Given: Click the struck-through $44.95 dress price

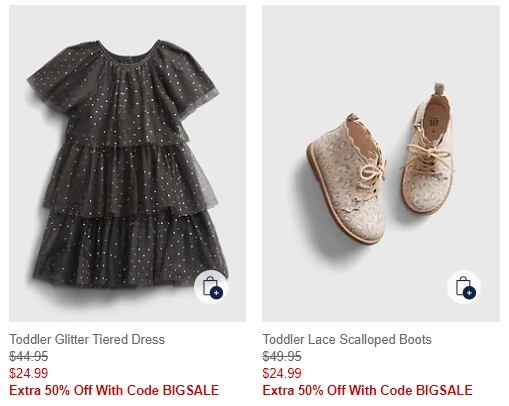Looking at the screenshot, I should click(x=29, y=356).
